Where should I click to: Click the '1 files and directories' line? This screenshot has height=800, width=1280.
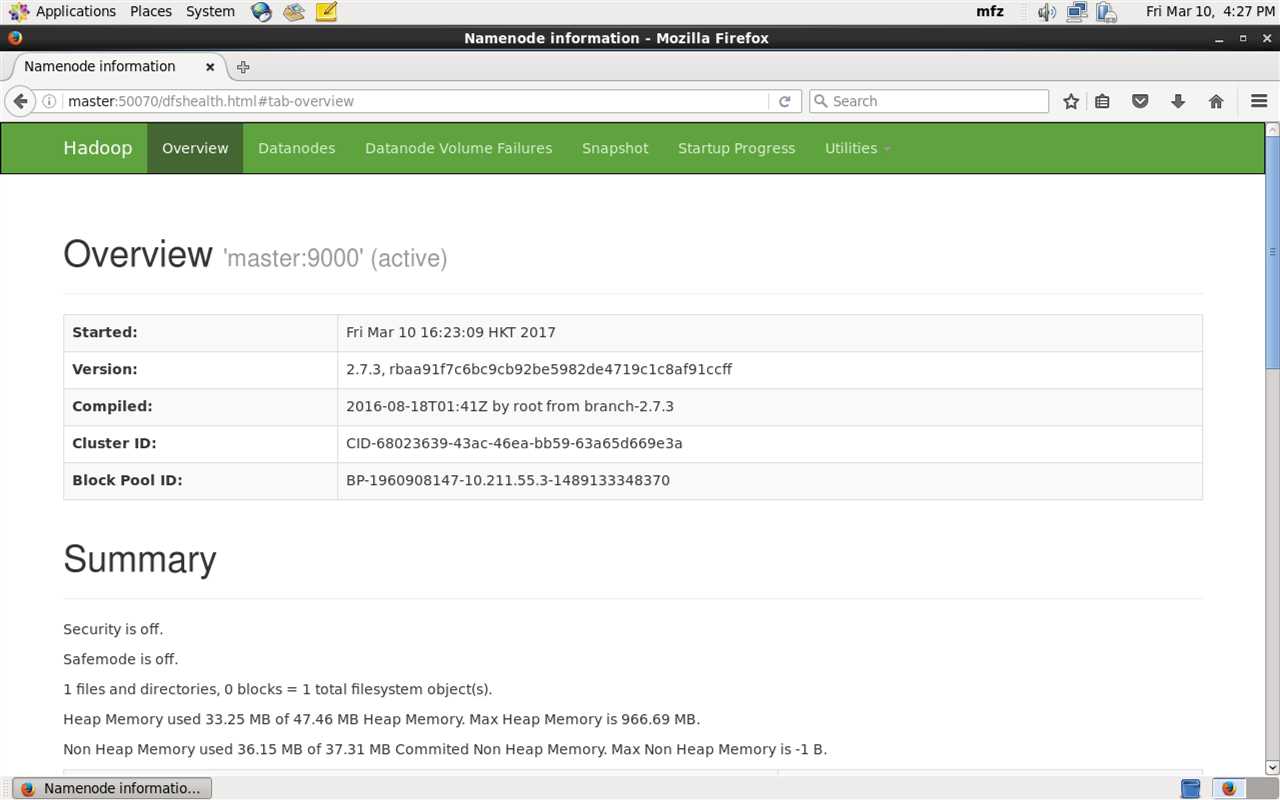pos(278,689)
